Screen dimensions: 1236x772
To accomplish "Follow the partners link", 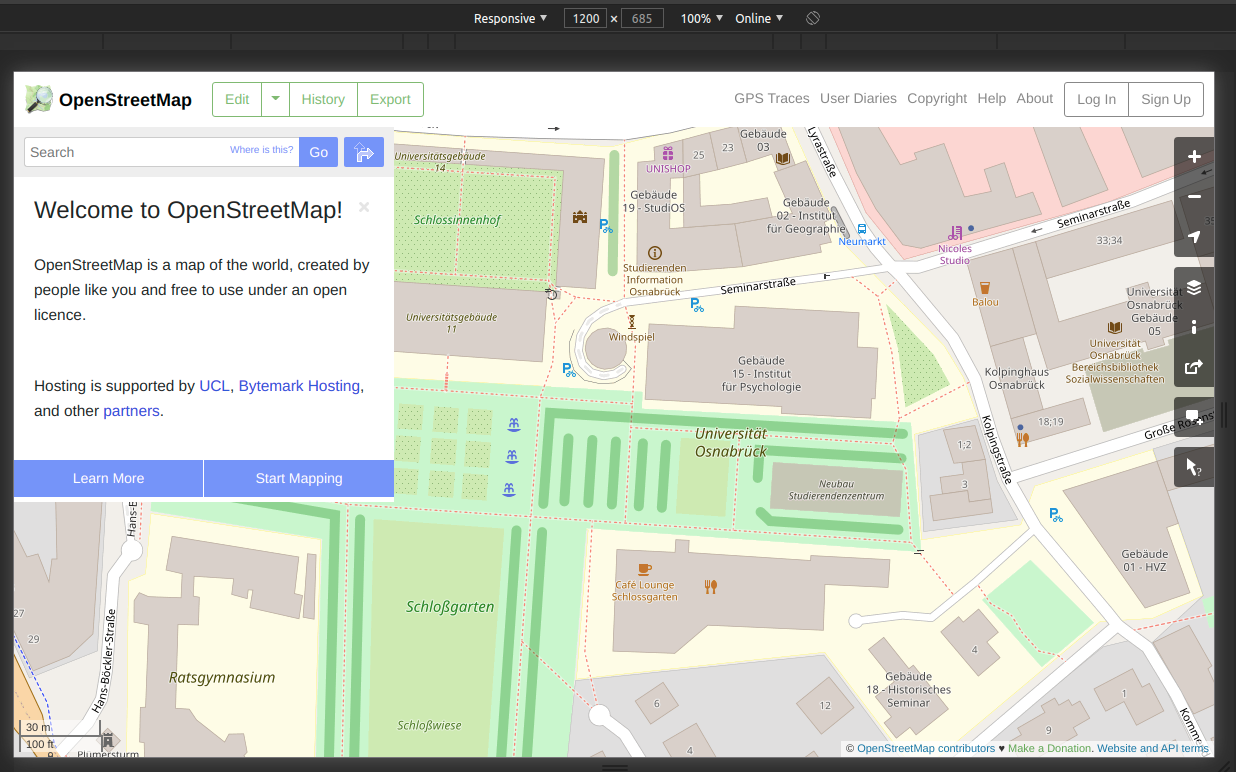I will click(x=131, y=410).
